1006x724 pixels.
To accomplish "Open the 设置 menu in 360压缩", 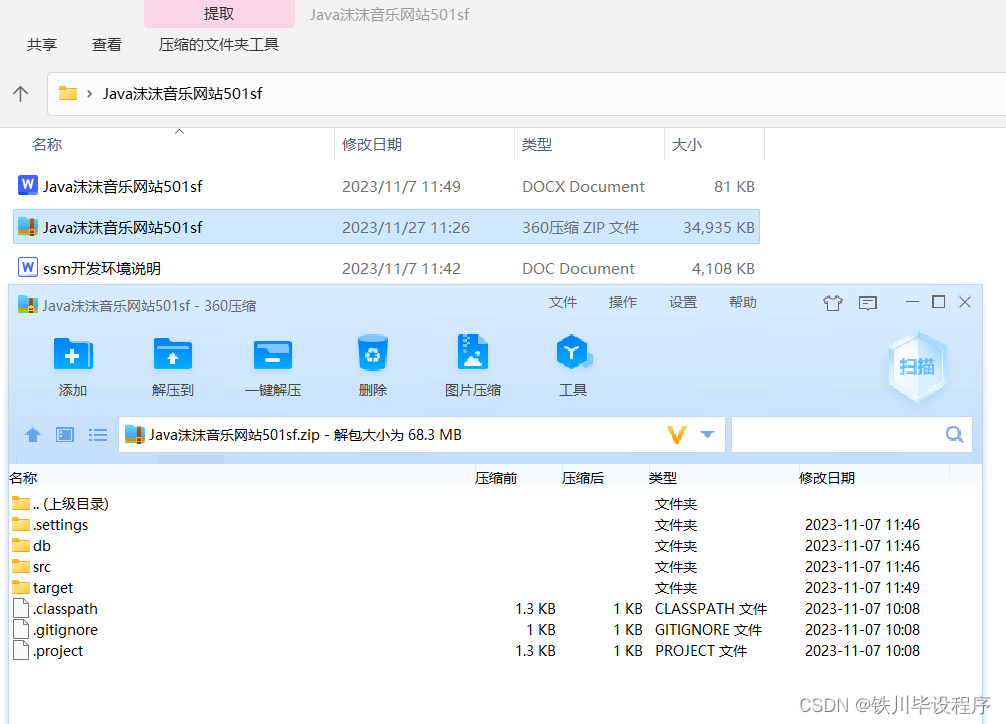I will tap(683, 302).
